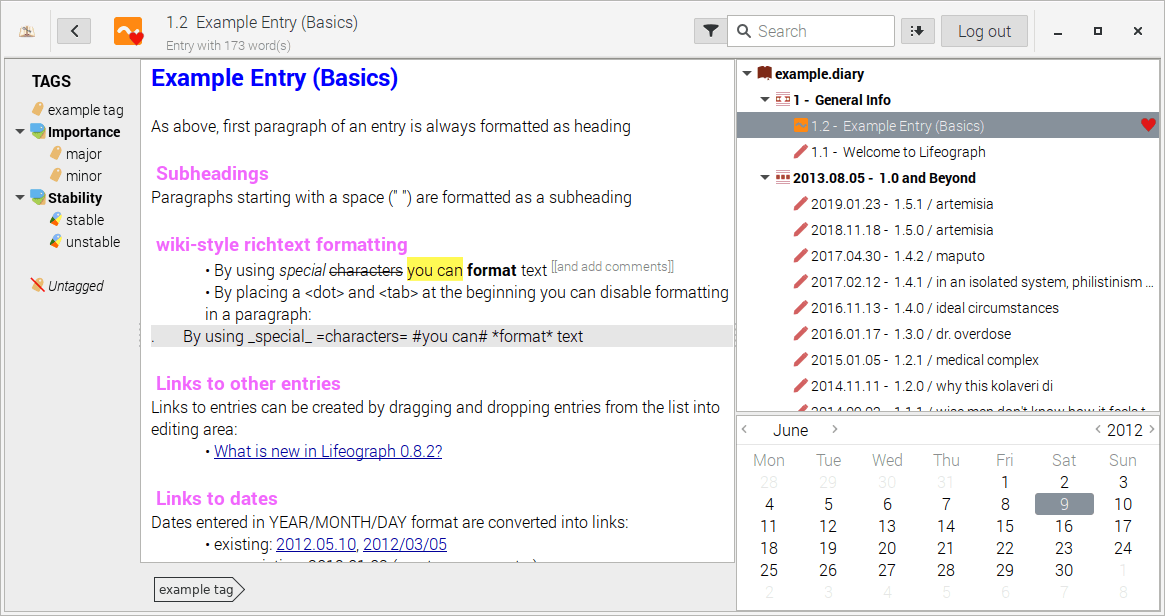Click the Untagged filter label
This screenshot has height=616, width=1165.
click(x=76, y=285)
